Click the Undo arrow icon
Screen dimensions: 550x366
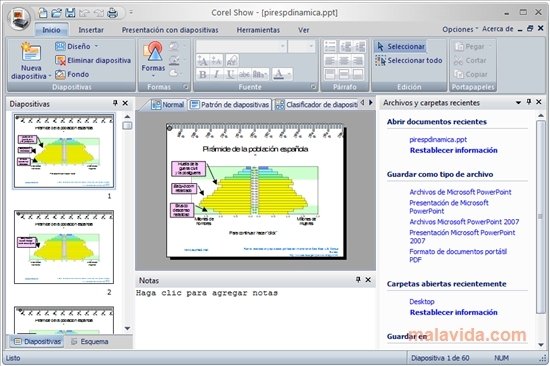pos(85,13)
